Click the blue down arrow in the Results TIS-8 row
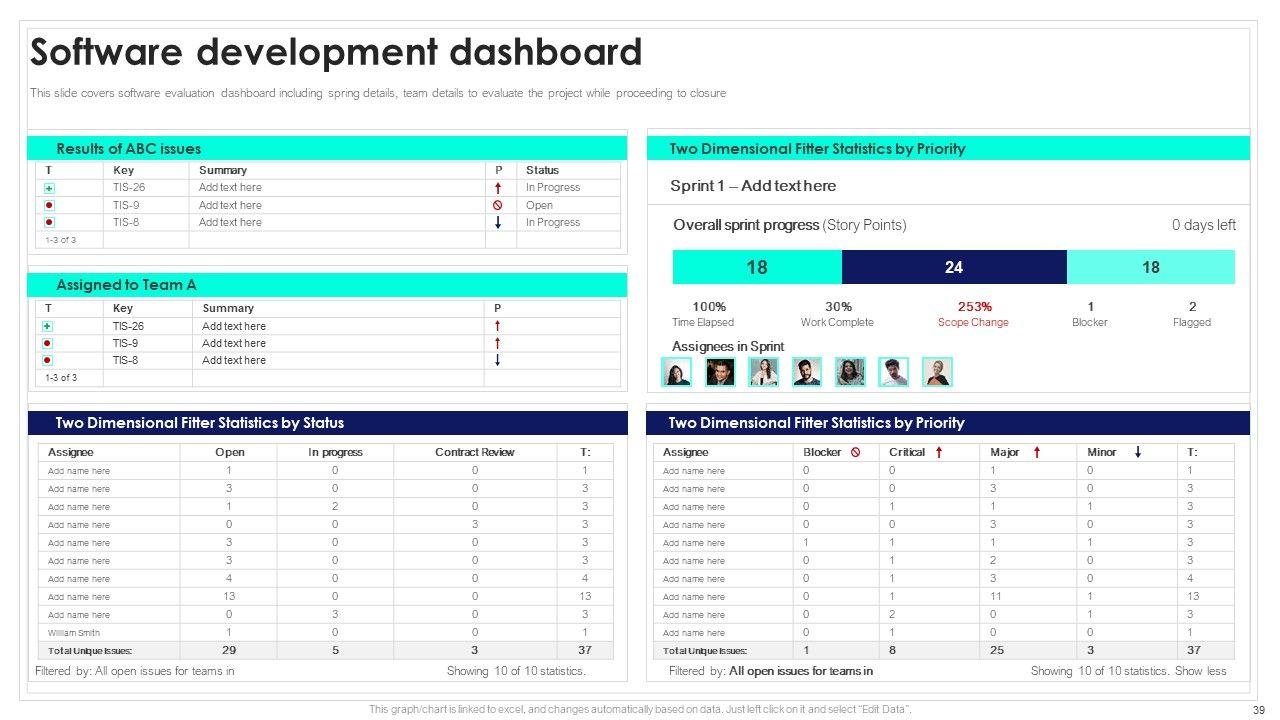This screenshot has width=1280, height=720. tap(497, 222)
